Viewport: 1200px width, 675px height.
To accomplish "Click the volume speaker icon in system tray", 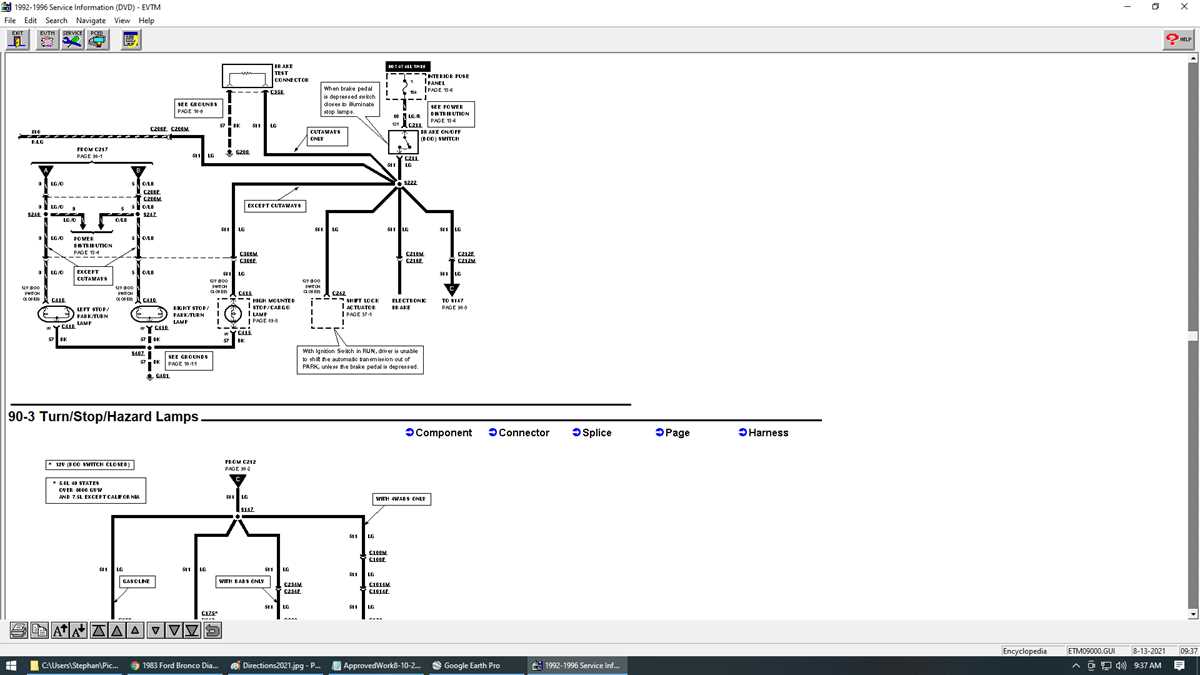I will point(1121,665).
